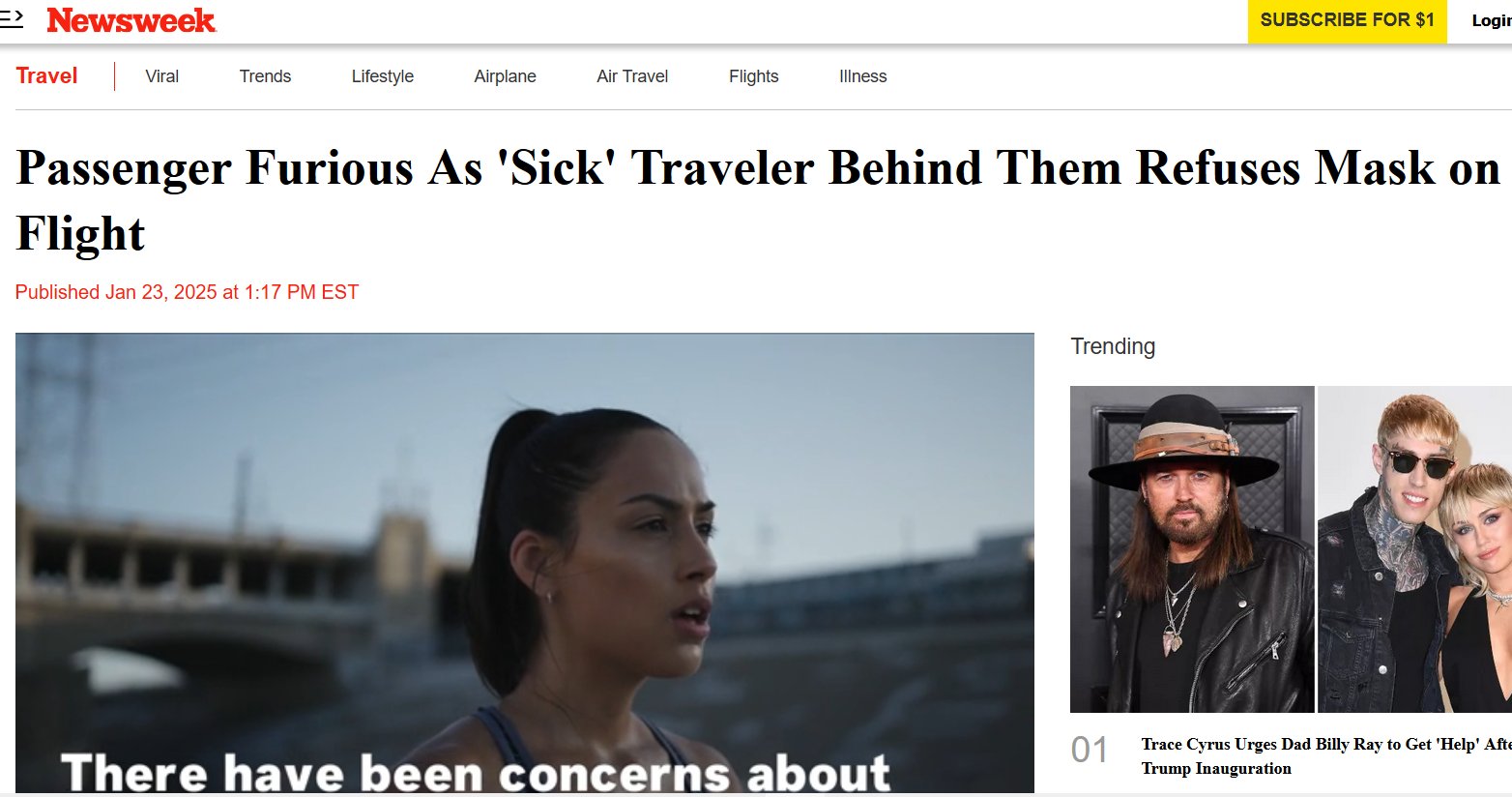
Task: Click the Newsweek logo
Action: coord(131,20)
